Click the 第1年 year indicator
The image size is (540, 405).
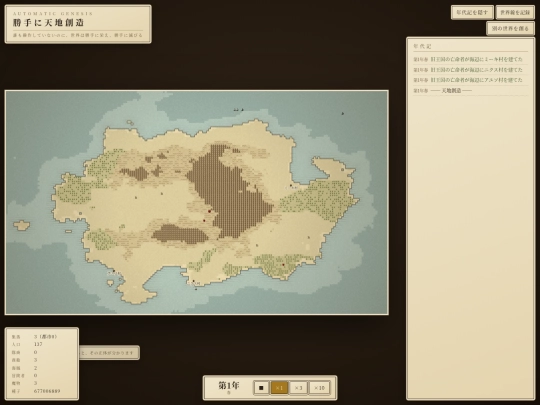point(229,385)
